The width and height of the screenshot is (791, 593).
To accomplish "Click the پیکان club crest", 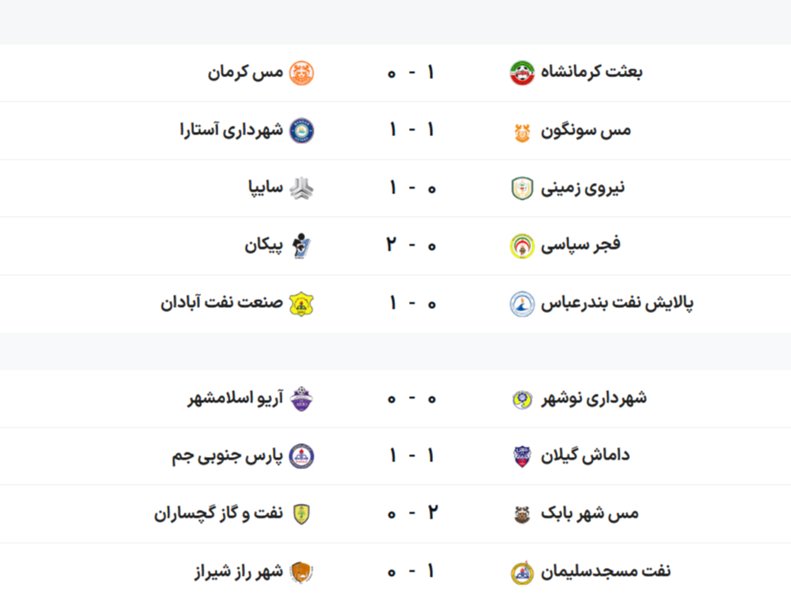I will pyautogui.click(x=301, y=246).
